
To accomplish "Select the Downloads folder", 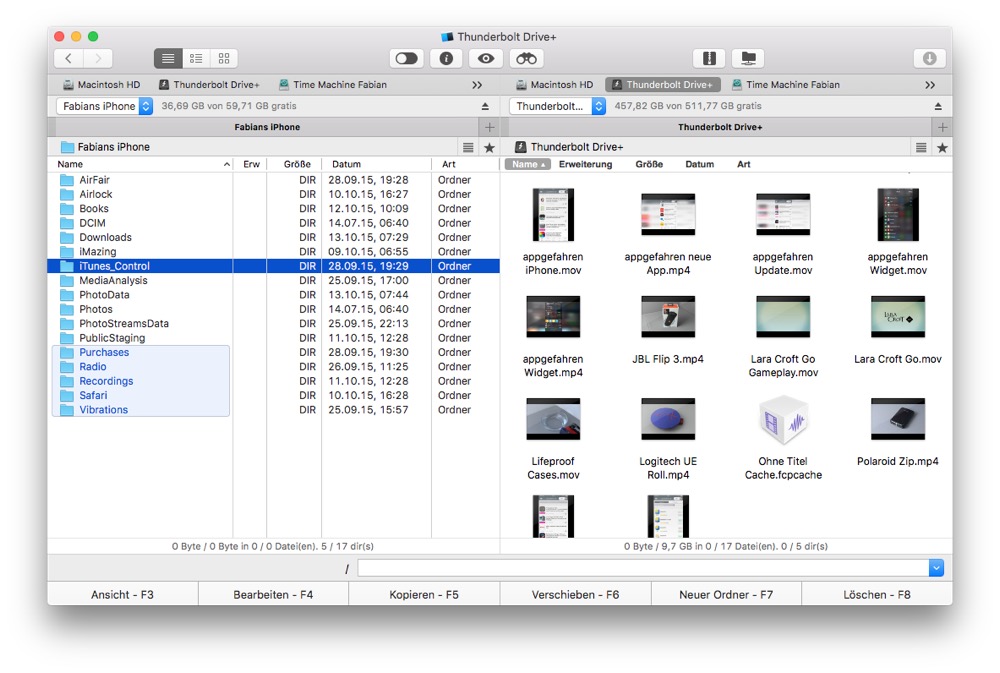I will click(274, 237).
